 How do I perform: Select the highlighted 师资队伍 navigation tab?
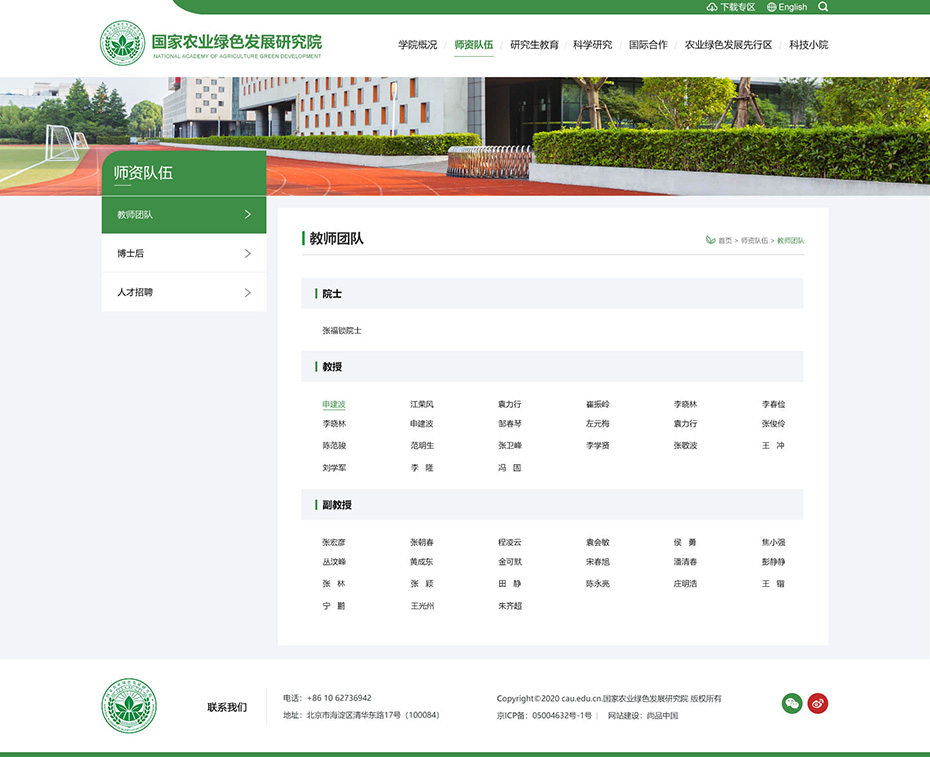(473, 44)
